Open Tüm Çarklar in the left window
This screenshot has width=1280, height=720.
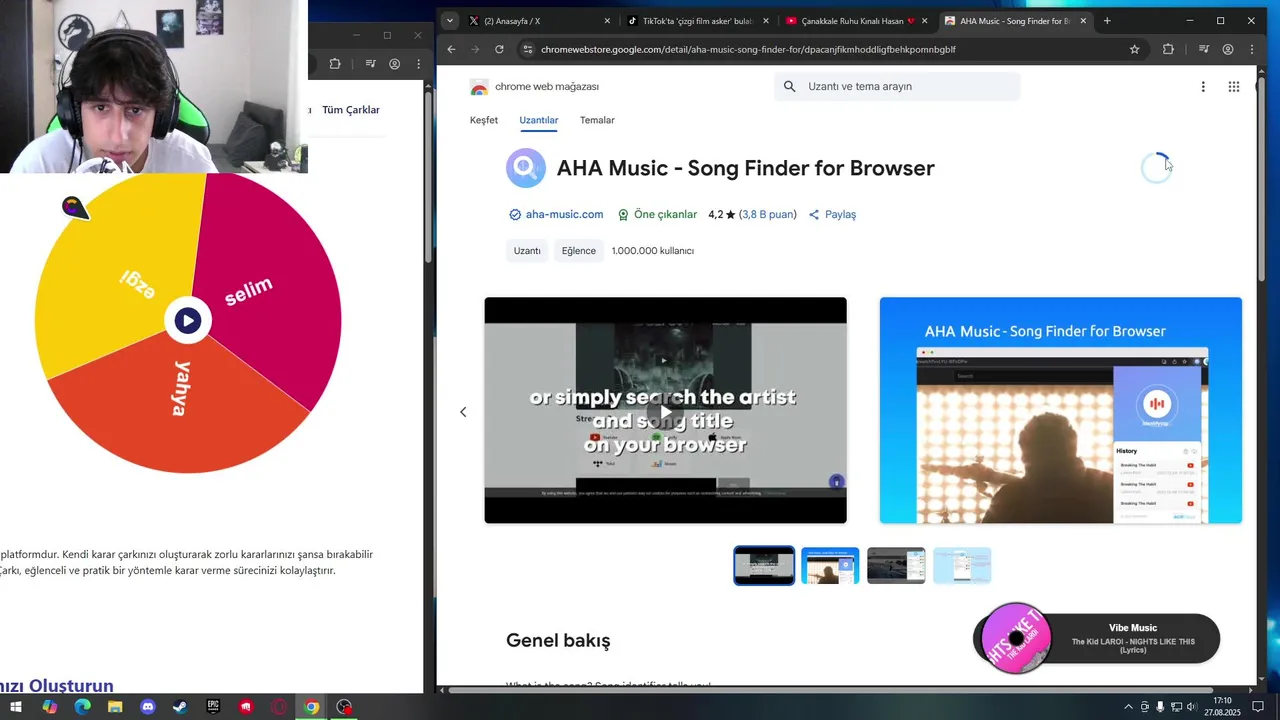coord(351,110)
